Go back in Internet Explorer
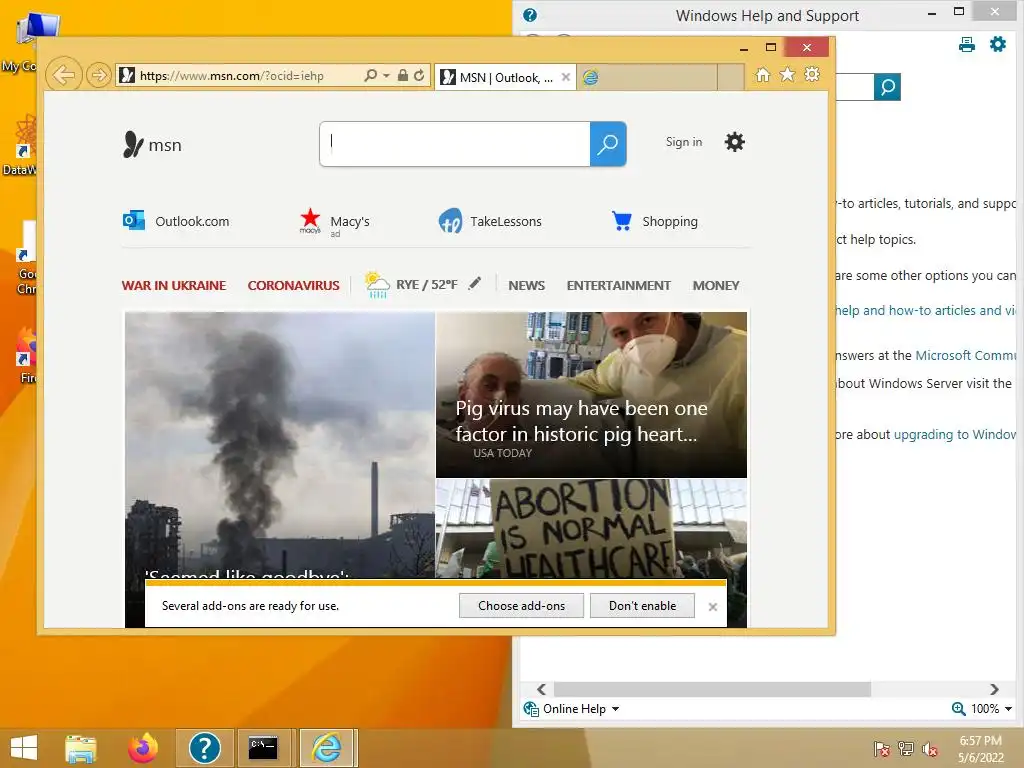The height and width of the screenshot is (768, 1024). coord(63,75)
